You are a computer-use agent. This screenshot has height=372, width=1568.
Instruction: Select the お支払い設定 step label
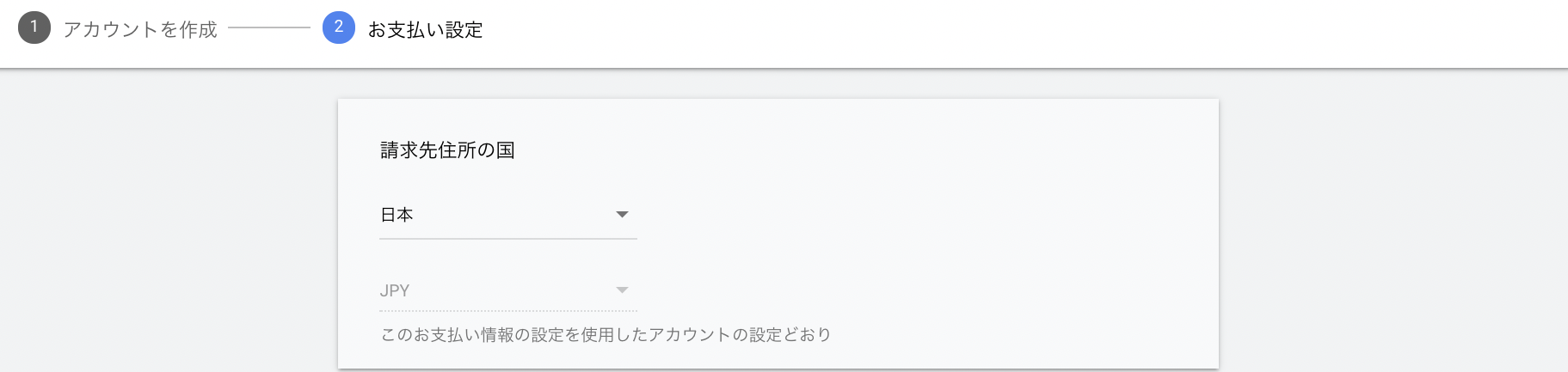(x=425, y=29)
